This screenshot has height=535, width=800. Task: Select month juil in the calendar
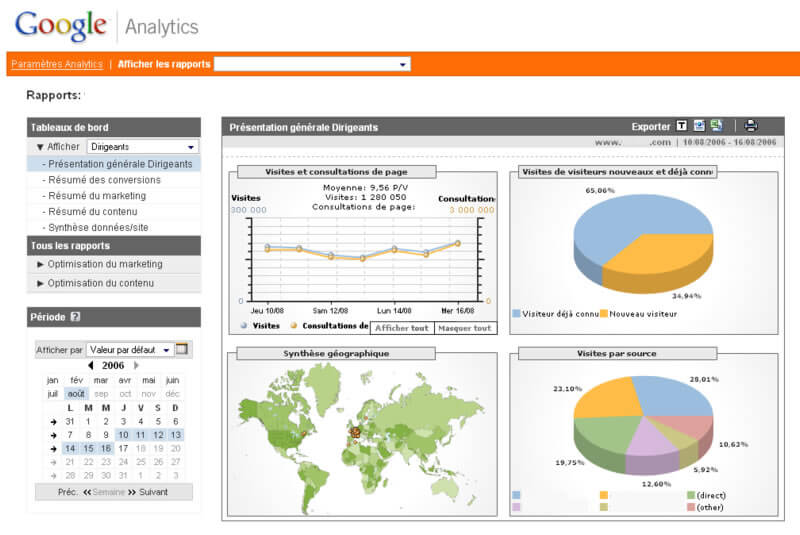[53, 394]
